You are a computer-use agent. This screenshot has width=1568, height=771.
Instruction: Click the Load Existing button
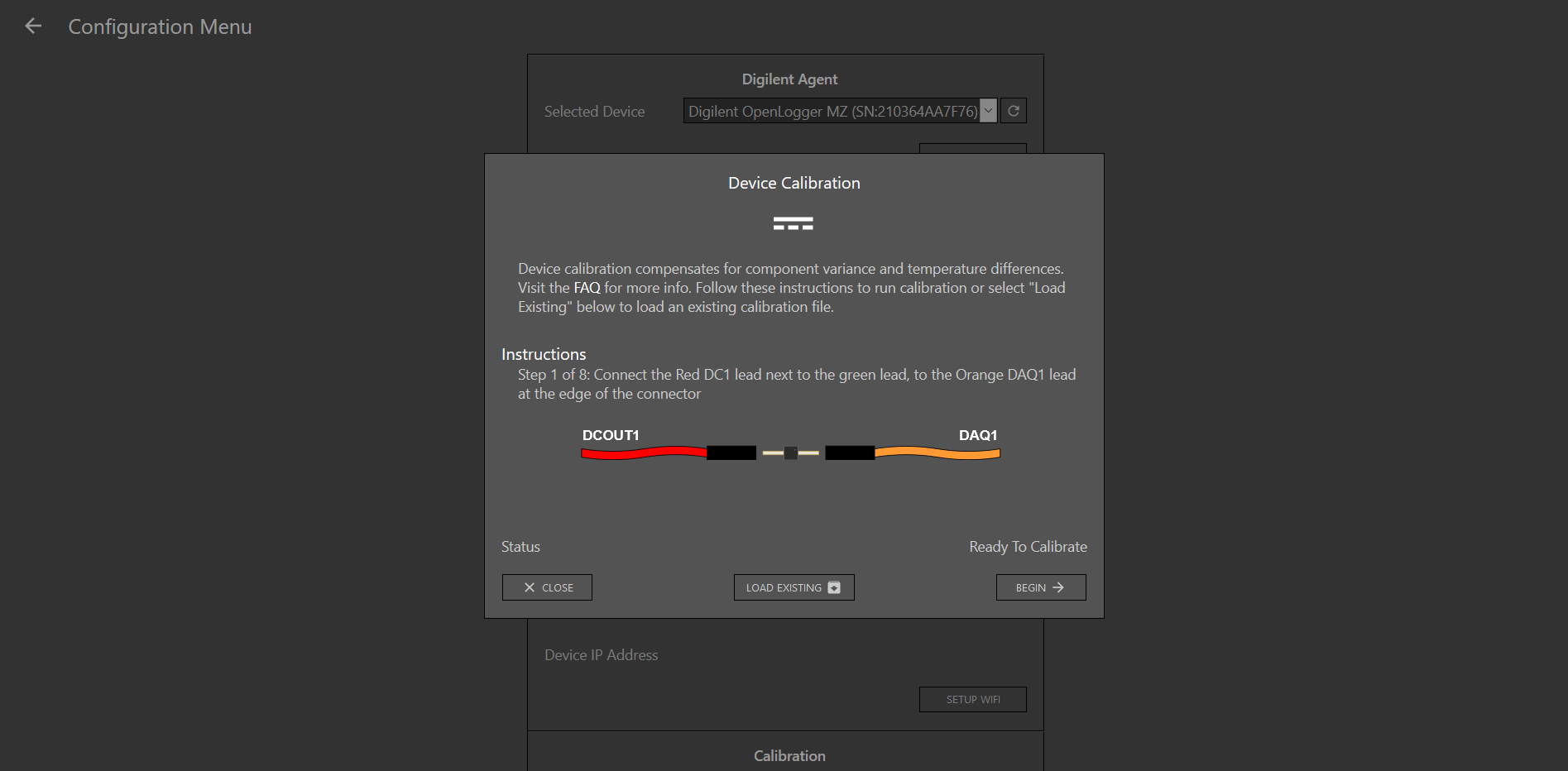click(794, 587)
